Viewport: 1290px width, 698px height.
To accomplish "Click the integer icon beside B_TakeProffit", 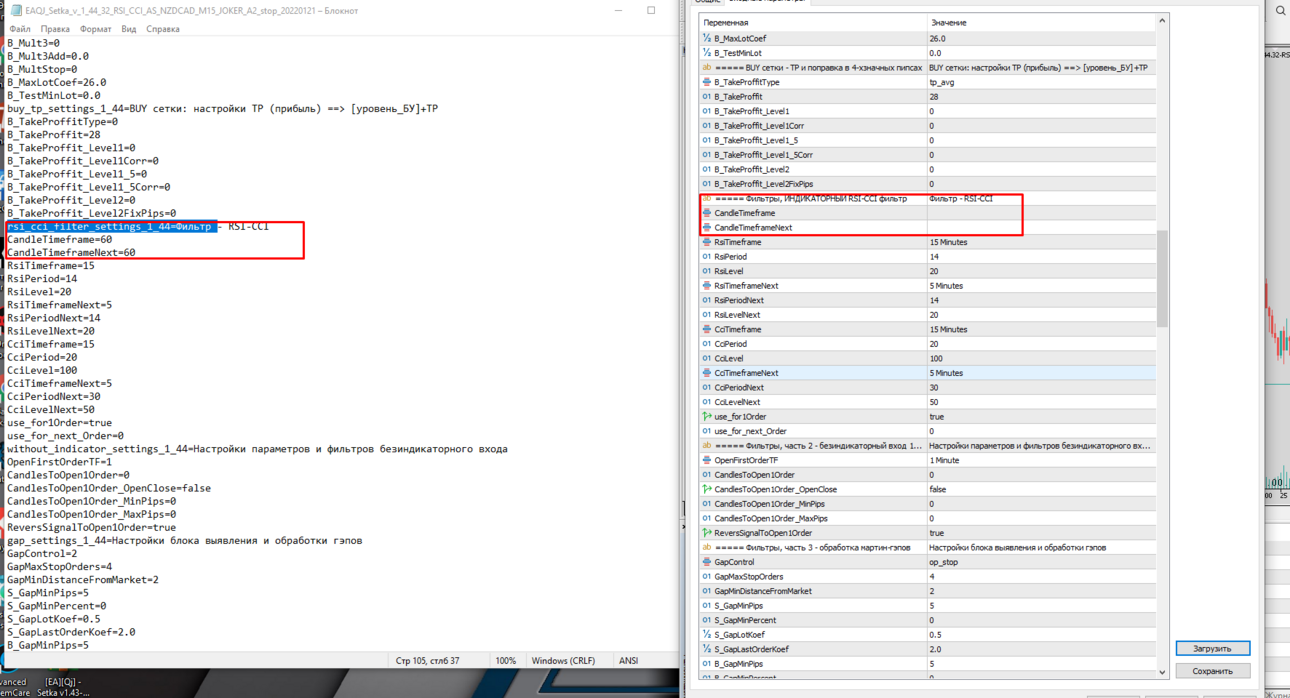I will click(707, 97).
